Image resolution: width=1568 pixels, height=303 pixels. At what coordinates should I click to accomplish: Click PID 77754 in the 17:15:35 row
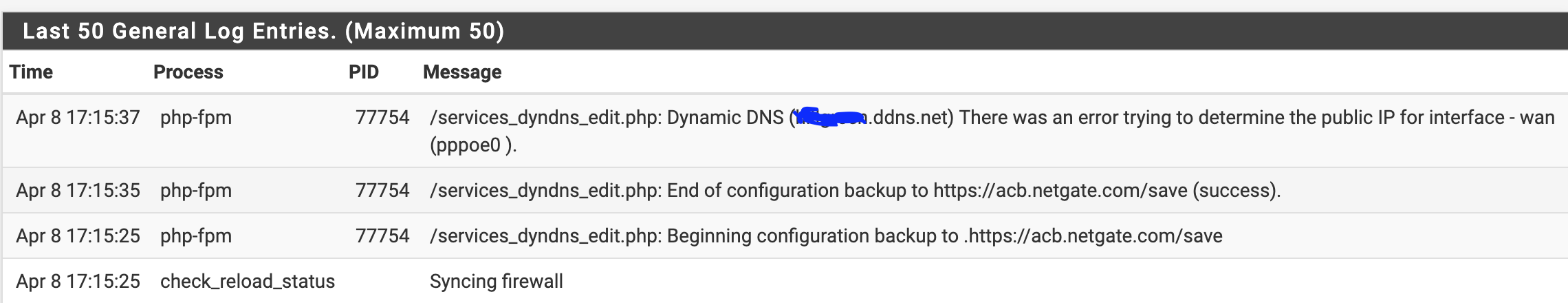pyautogui.click(x=382, y=190)
